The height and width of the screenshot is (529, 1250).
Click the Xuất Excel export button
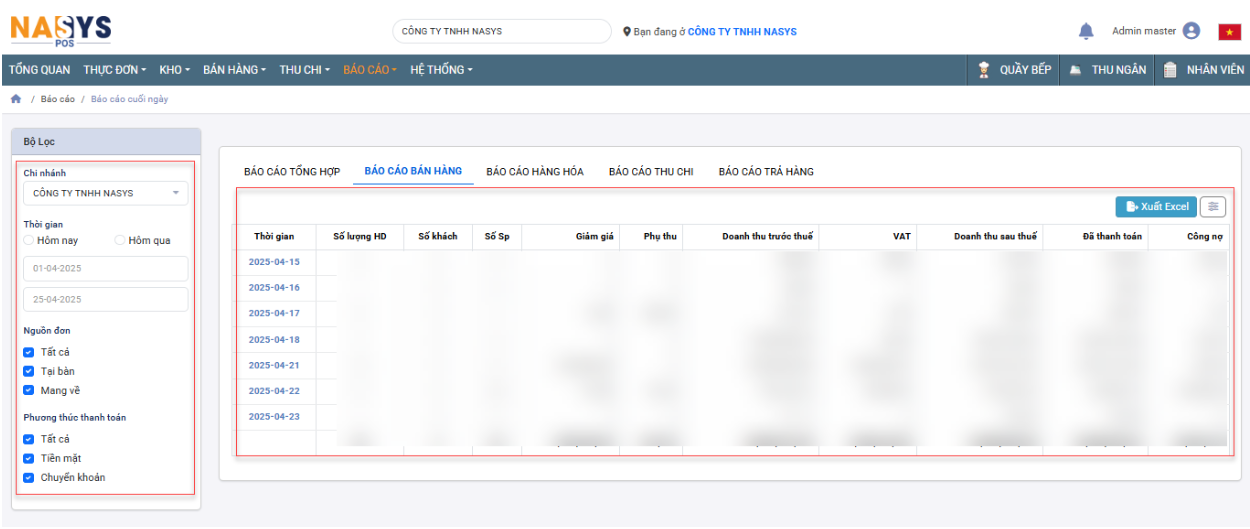1156,207
